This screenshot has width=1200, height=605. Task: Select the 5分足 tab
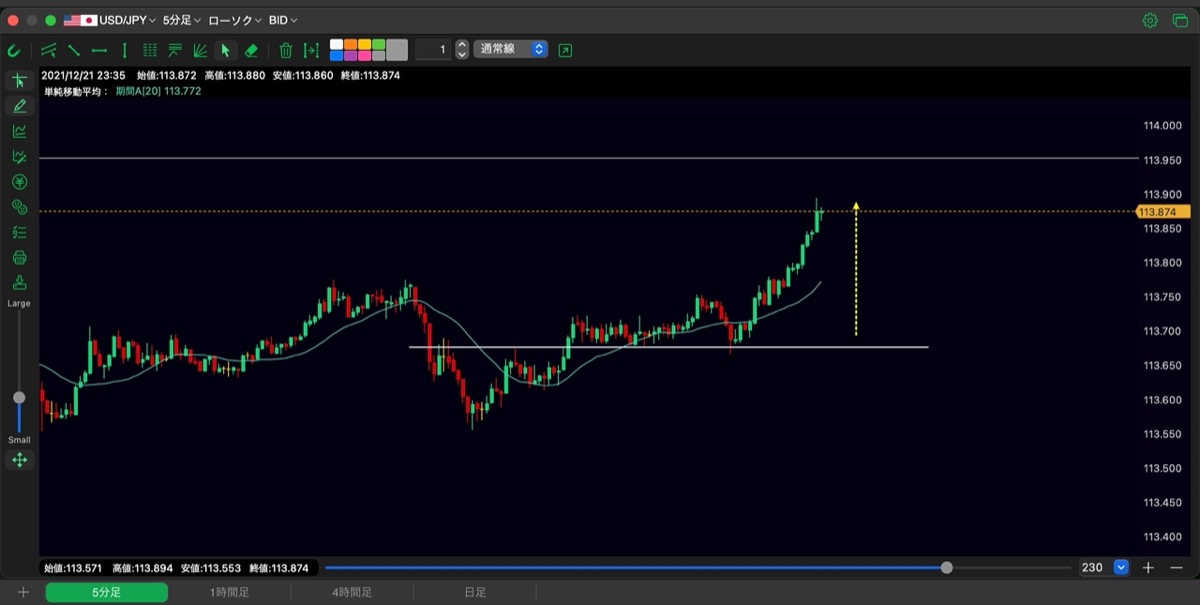point(107,593)
